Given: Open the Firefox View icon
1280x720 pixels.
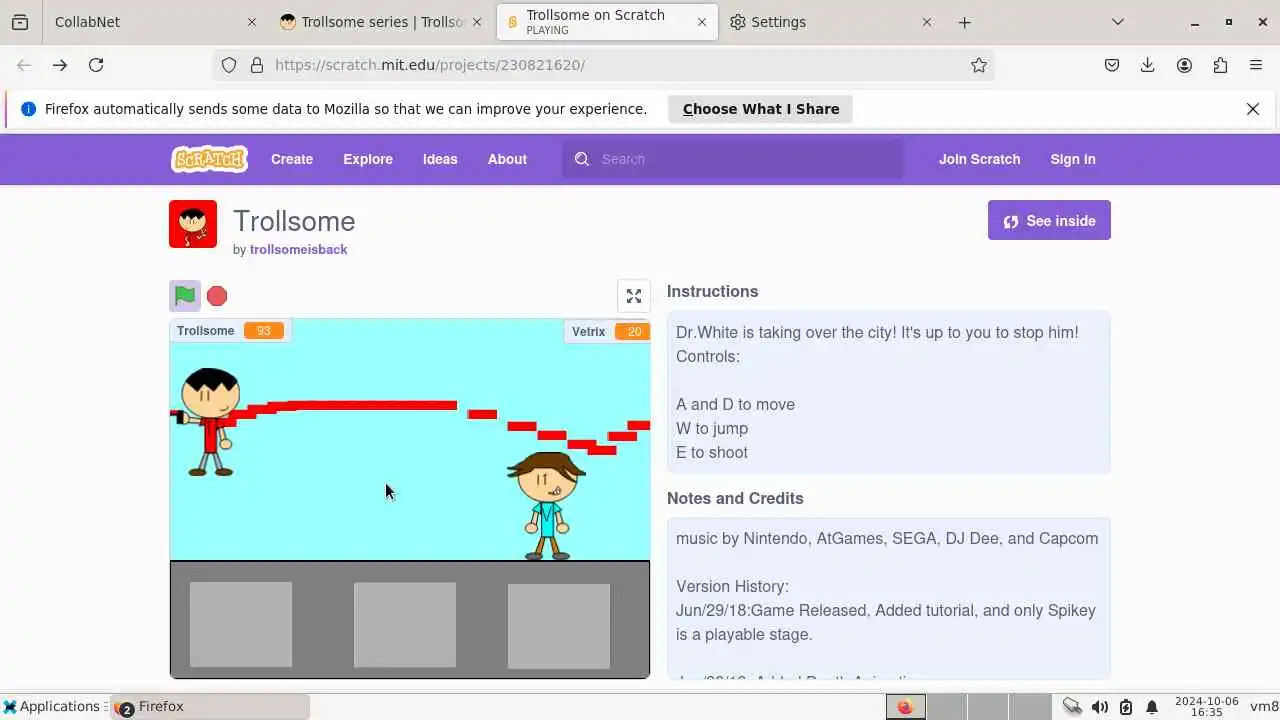Looking at the screenshot, I should [x=20, y=22].
